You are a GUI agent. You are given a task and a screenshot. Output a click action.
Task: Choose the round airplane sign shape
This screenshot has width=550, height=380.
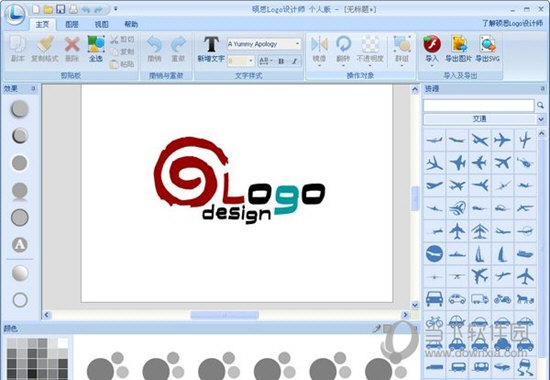coord(434,254)
